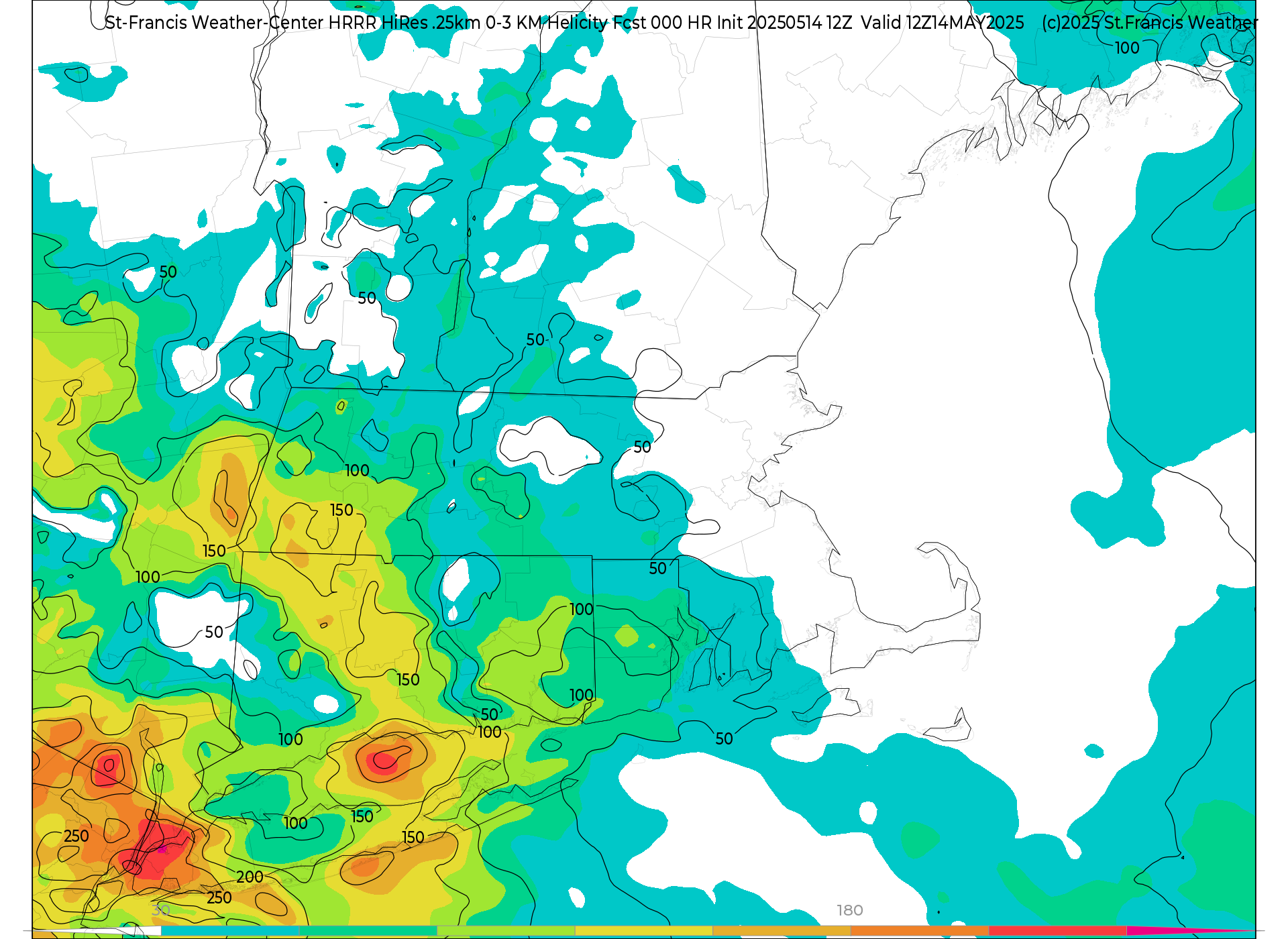Image resolution: width=1288 pixels, height=939 pixels.
Task: Click the "Valid 12Z14MAY2025" text
Action: [x=943, y=23]
